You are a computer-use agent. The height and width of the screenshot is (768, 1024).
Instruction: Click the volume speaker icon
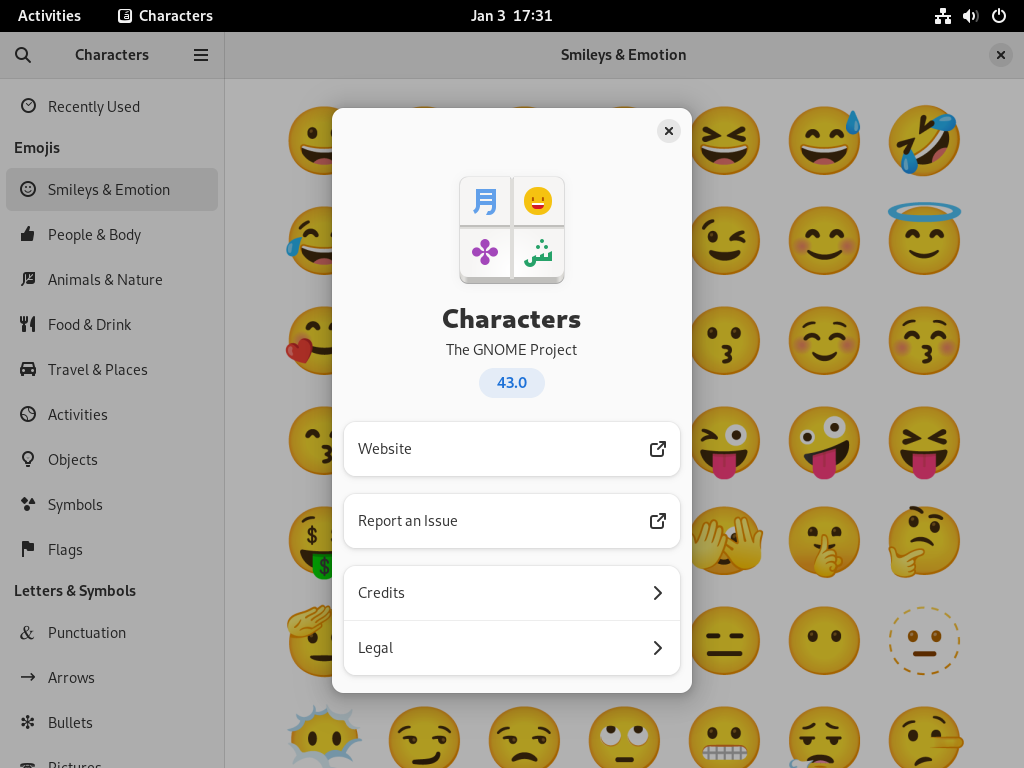970,16
